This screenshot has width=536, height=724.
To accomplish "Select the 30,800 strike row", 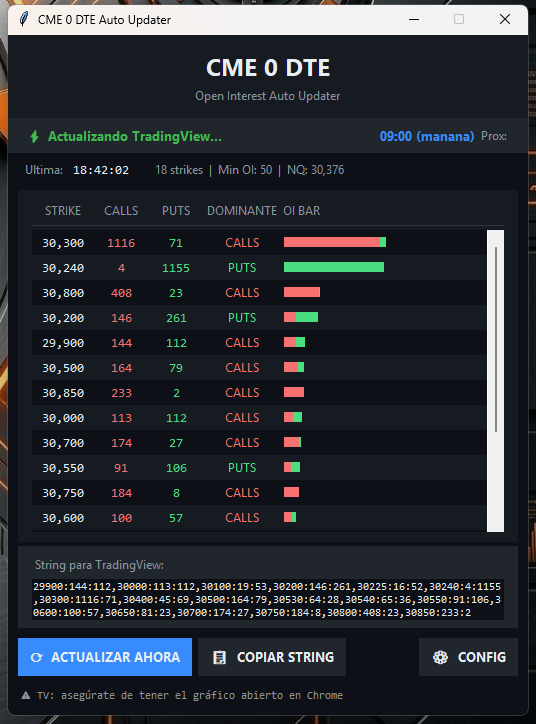I will point(259,292).
